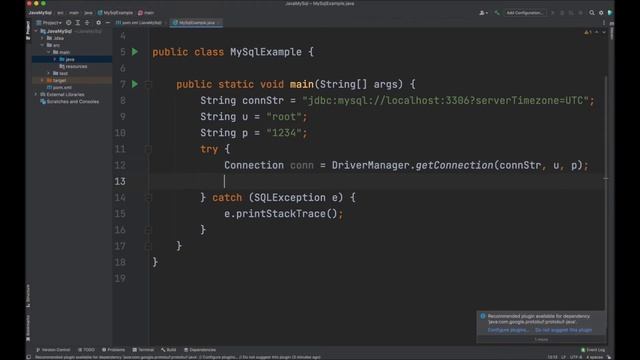
Task: Toggle the Bookmarks side tool window stripe
Action: point(28,327)
